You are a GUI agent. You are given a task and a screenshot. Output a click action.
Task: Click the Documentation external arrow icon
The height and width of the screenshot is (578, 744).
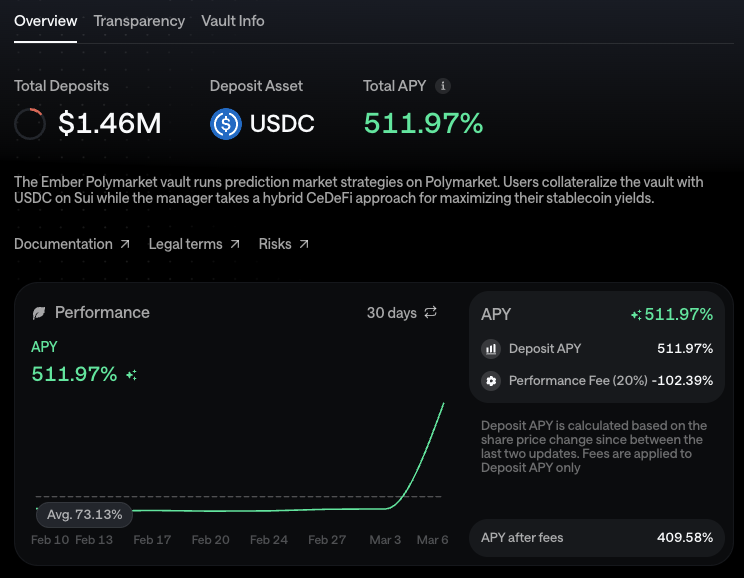coord(125,244)
